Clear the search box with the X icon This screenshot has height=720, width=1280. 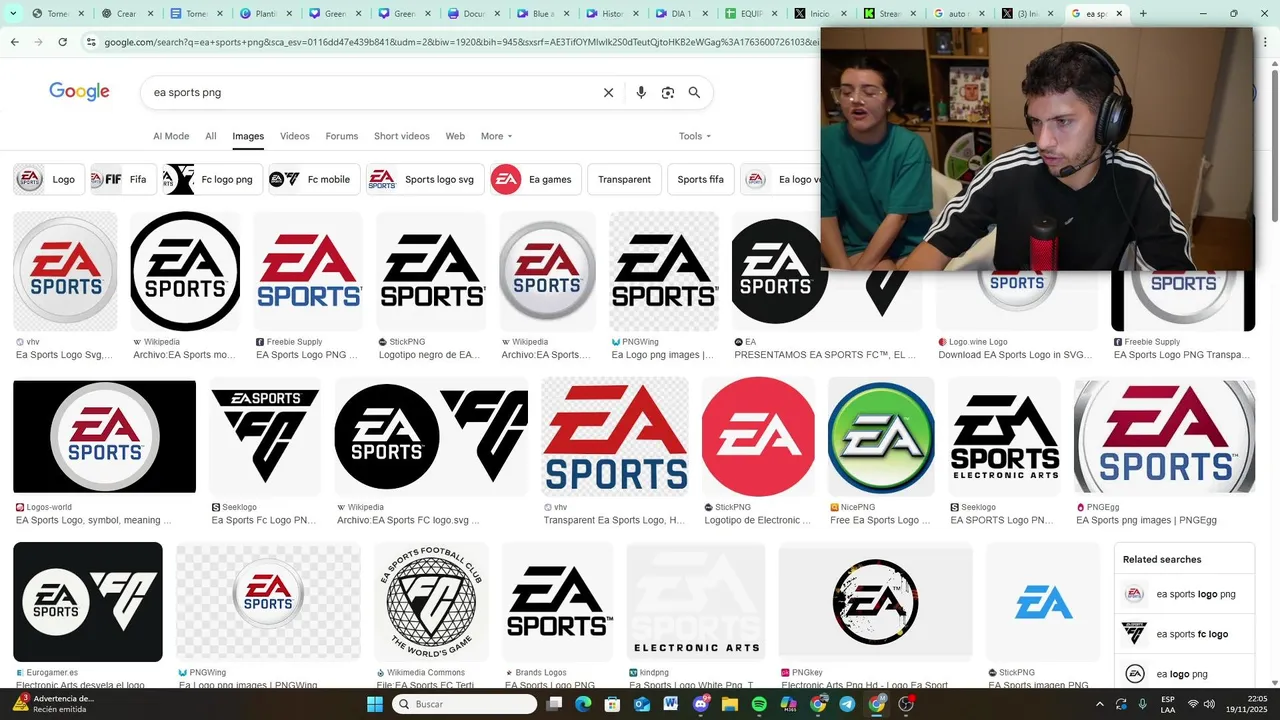click(x=608, y=92)
